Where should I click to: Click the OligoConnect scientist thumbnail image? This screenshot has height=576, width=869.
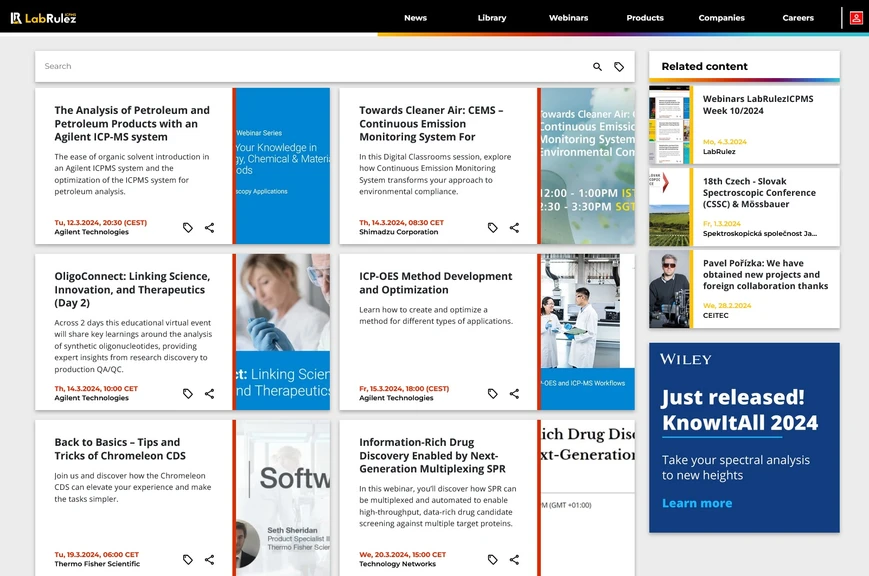pyautogui.click(x=283, y=332)
